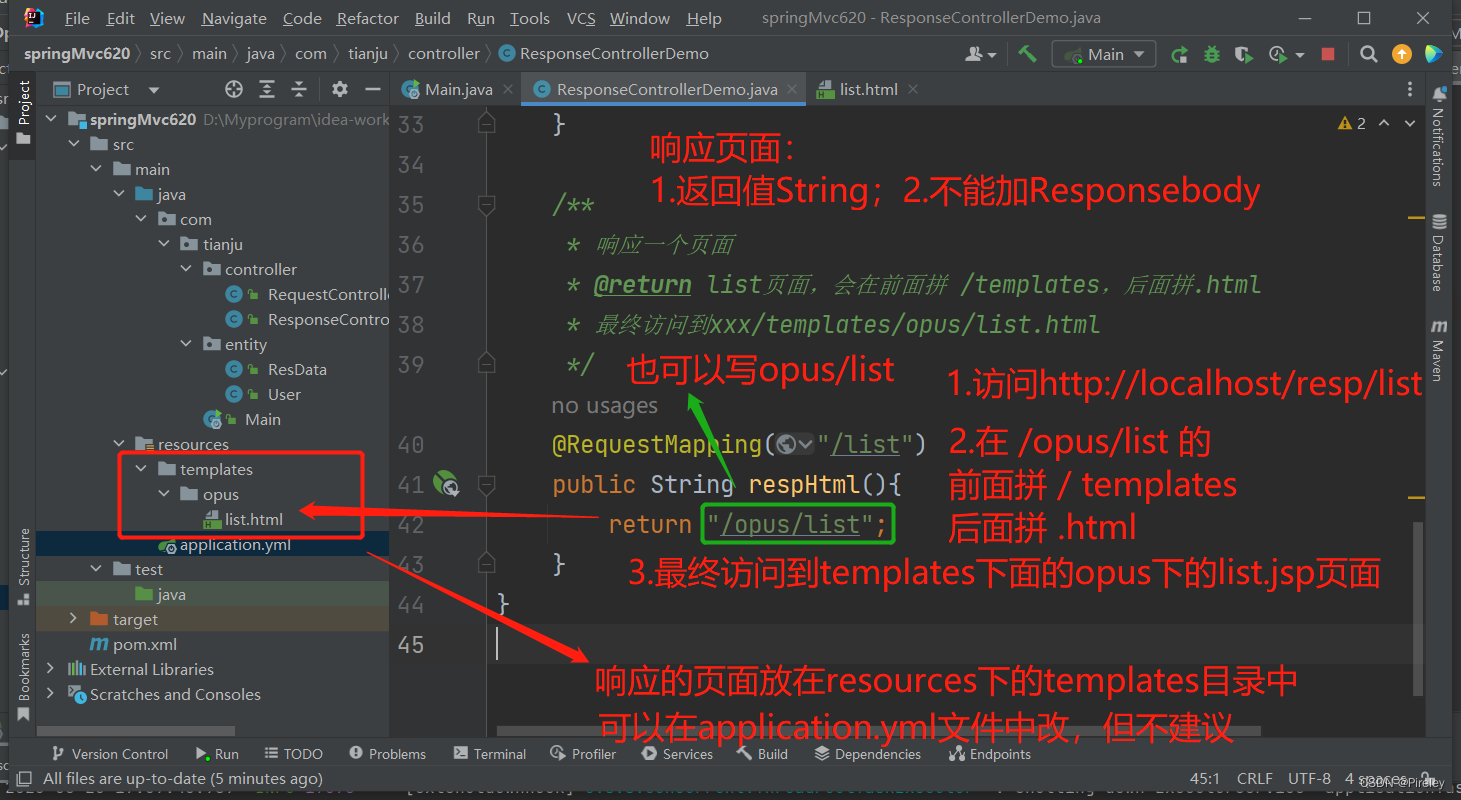1461x800 pixels.
Task: Click the warning indicator showing 2 problems
Action: 1352,123
